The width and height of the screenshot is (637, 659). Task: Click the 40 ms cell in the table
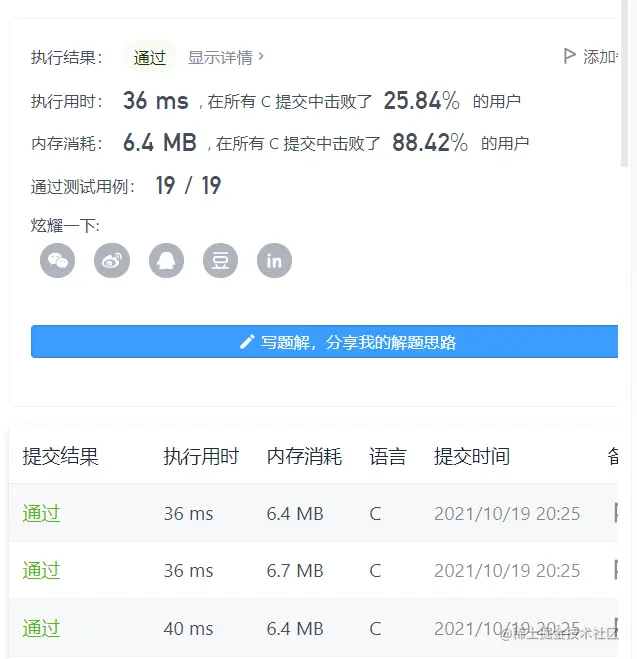point(188,629)
